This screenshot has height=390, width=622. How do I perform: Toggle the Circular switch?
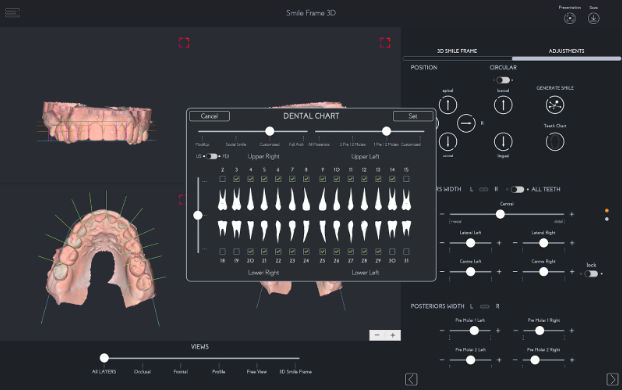(503, 80)
